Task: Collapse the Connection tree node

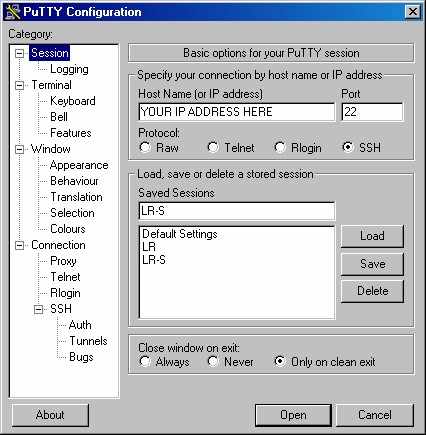Action: point(20,246)
